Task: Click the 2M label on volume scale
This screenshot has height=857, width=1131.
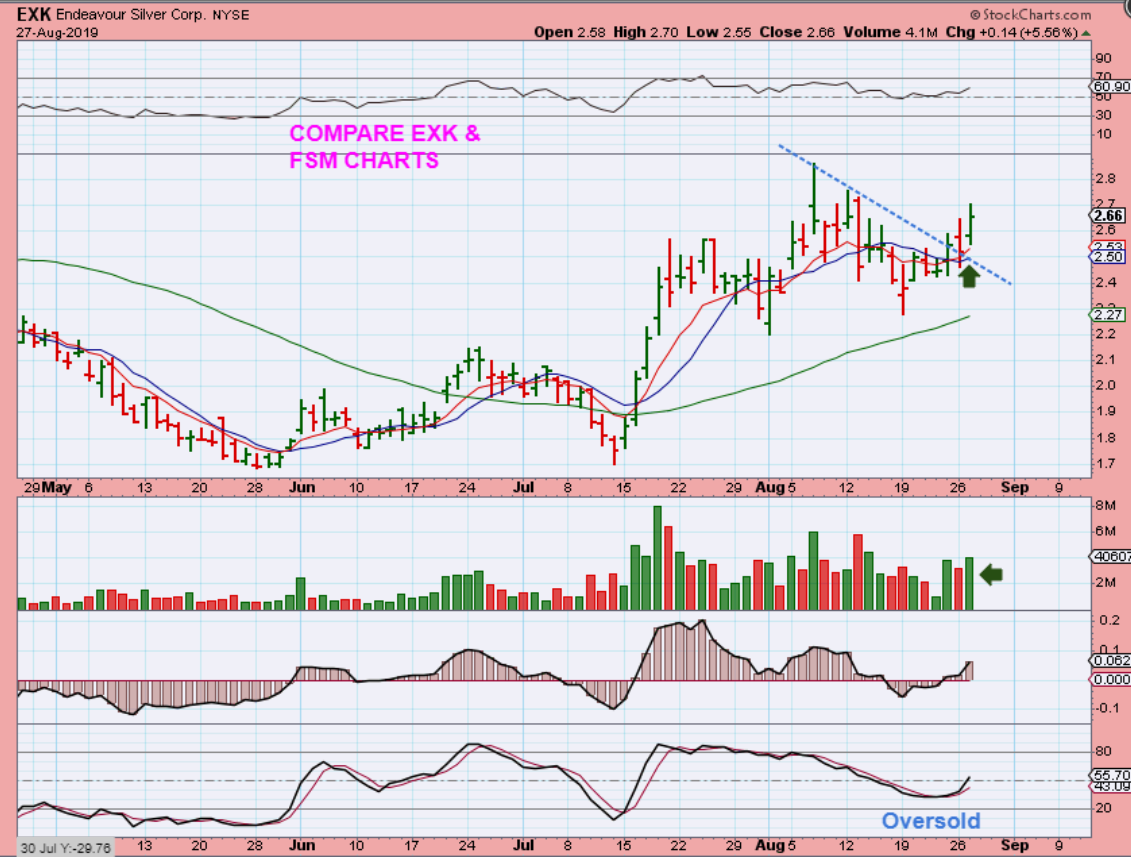Action: point(1105,583)
